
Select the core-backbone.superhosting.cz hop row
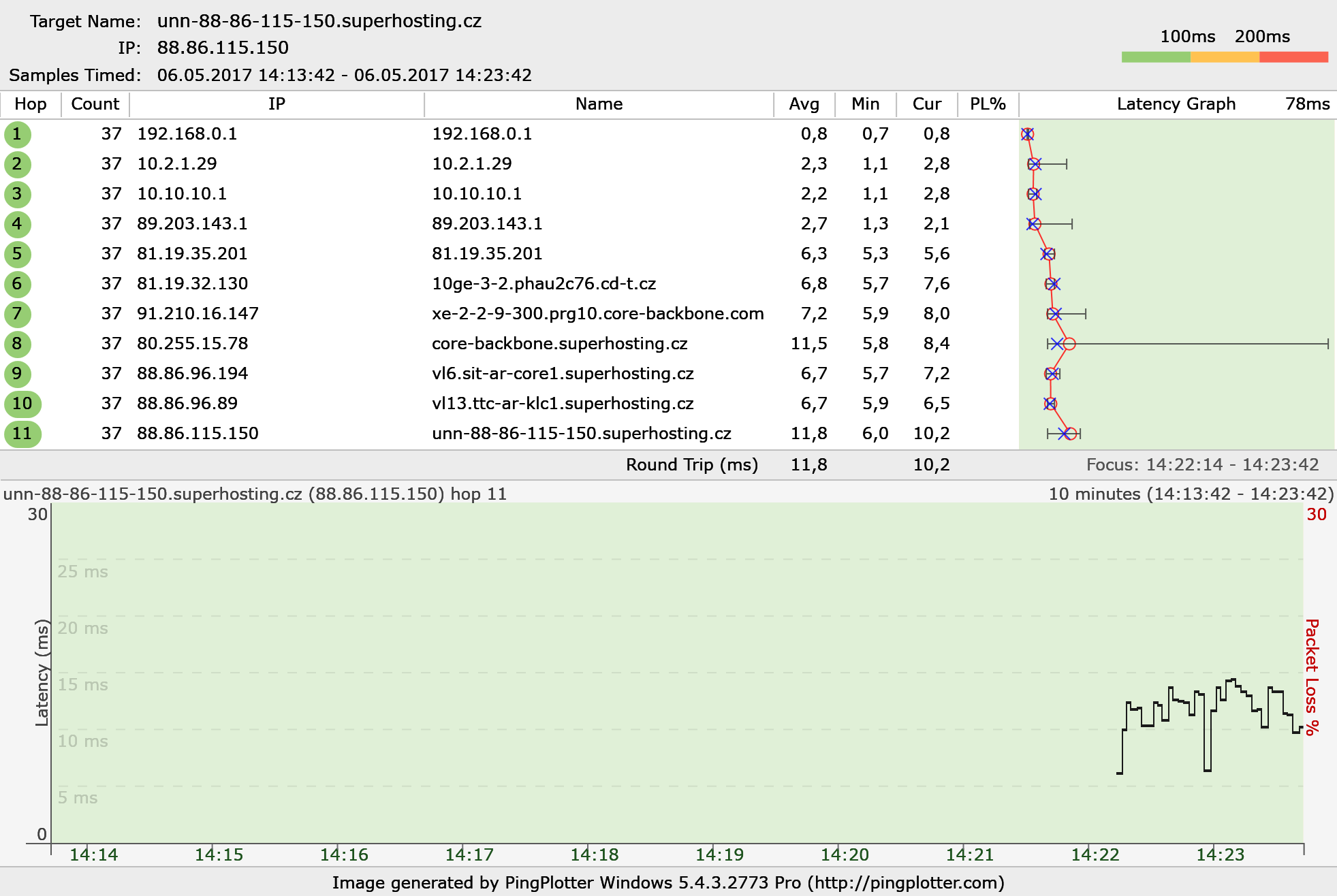coord(559,344)
